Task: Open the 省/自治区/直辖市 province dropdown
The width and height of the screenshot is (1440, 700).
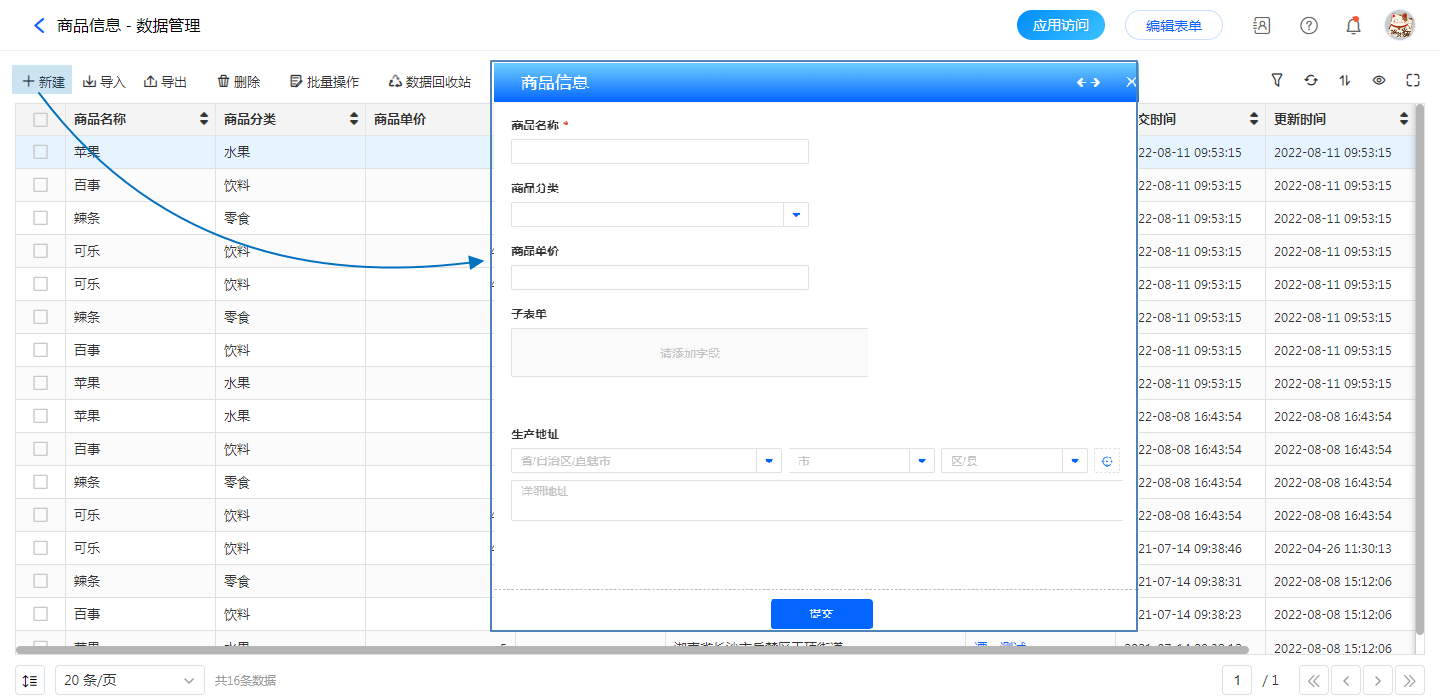Action: click(768, 461)
